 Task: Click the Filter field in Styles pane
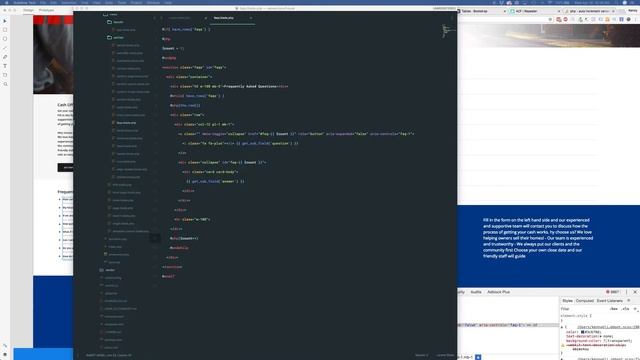[584, 309]
